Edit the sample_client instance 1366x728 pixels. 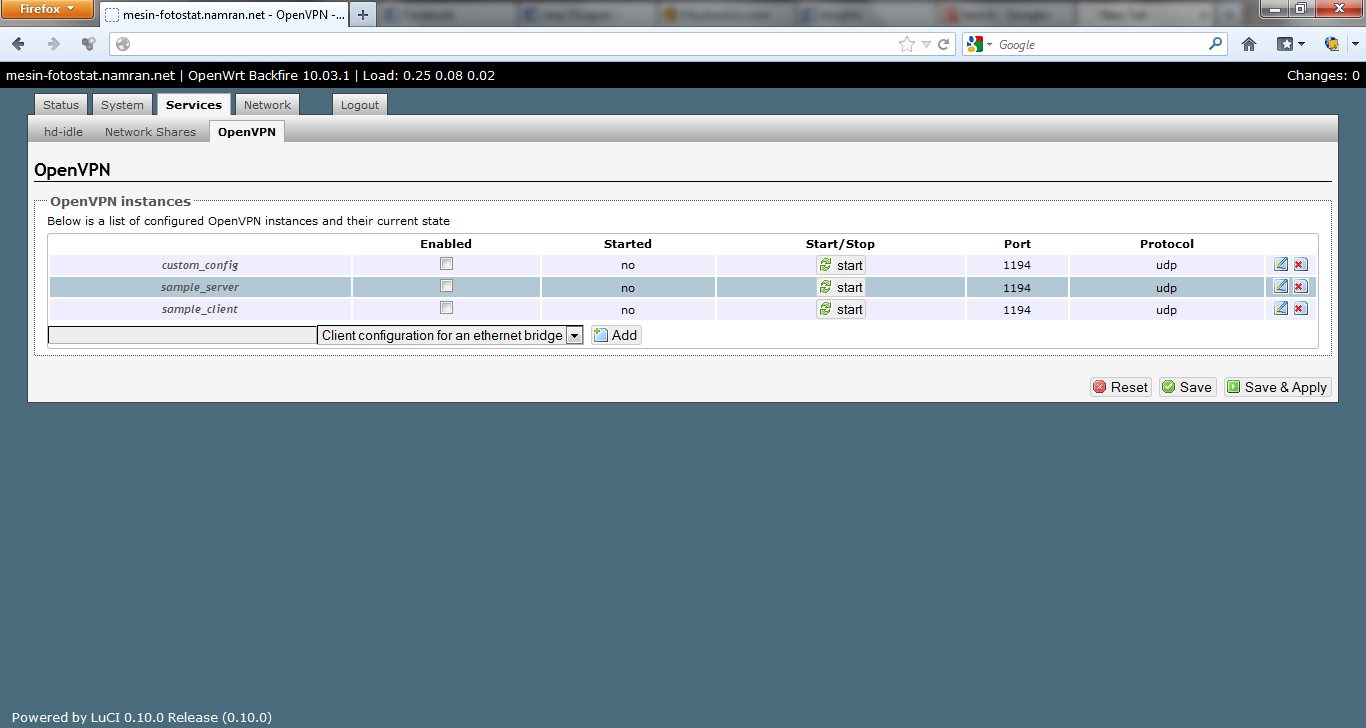click(x=1281, y=309)
